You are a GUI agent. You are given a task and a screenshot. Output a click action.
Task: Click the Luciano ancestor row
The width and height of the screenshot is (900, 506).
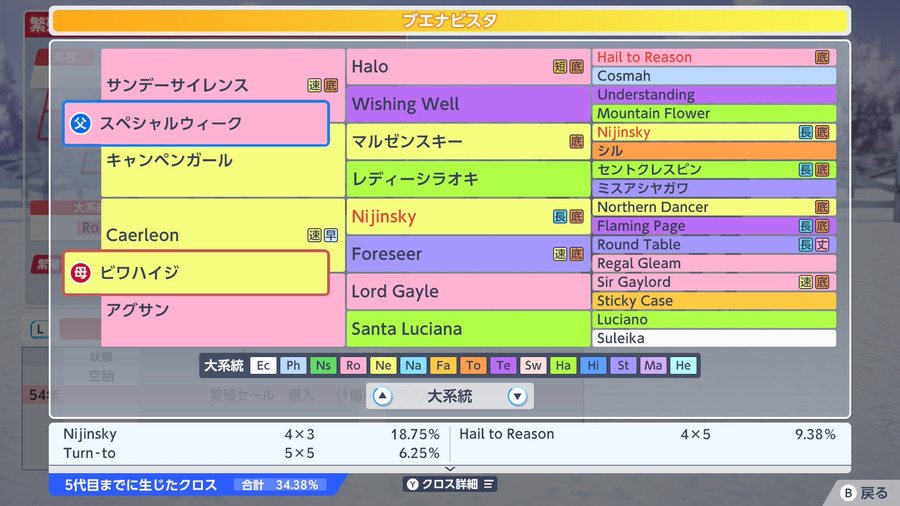click(x=714, y=320)
